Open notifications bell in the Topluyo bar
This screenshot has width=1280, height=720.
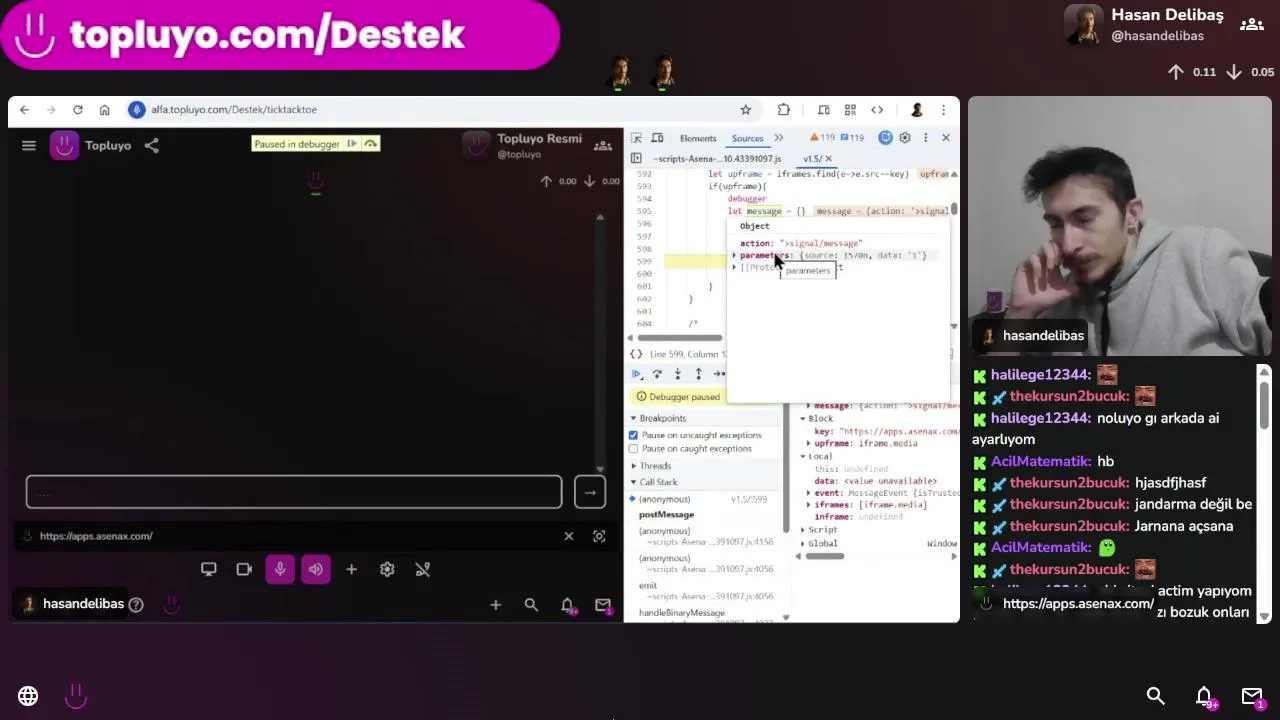pyautogui.click(x=567, y=605)
